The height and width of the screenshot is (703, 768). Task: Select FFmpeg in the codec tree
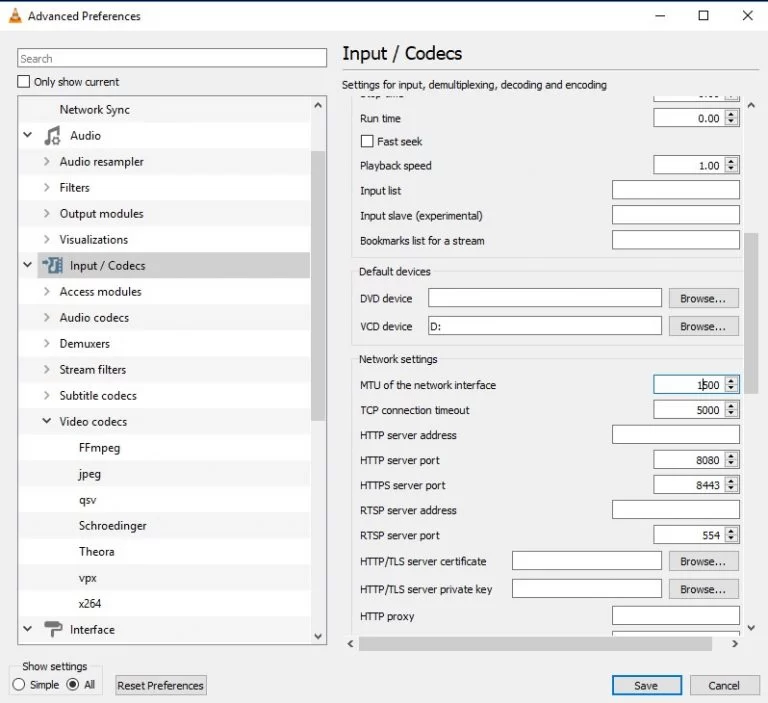coord(99,448)
